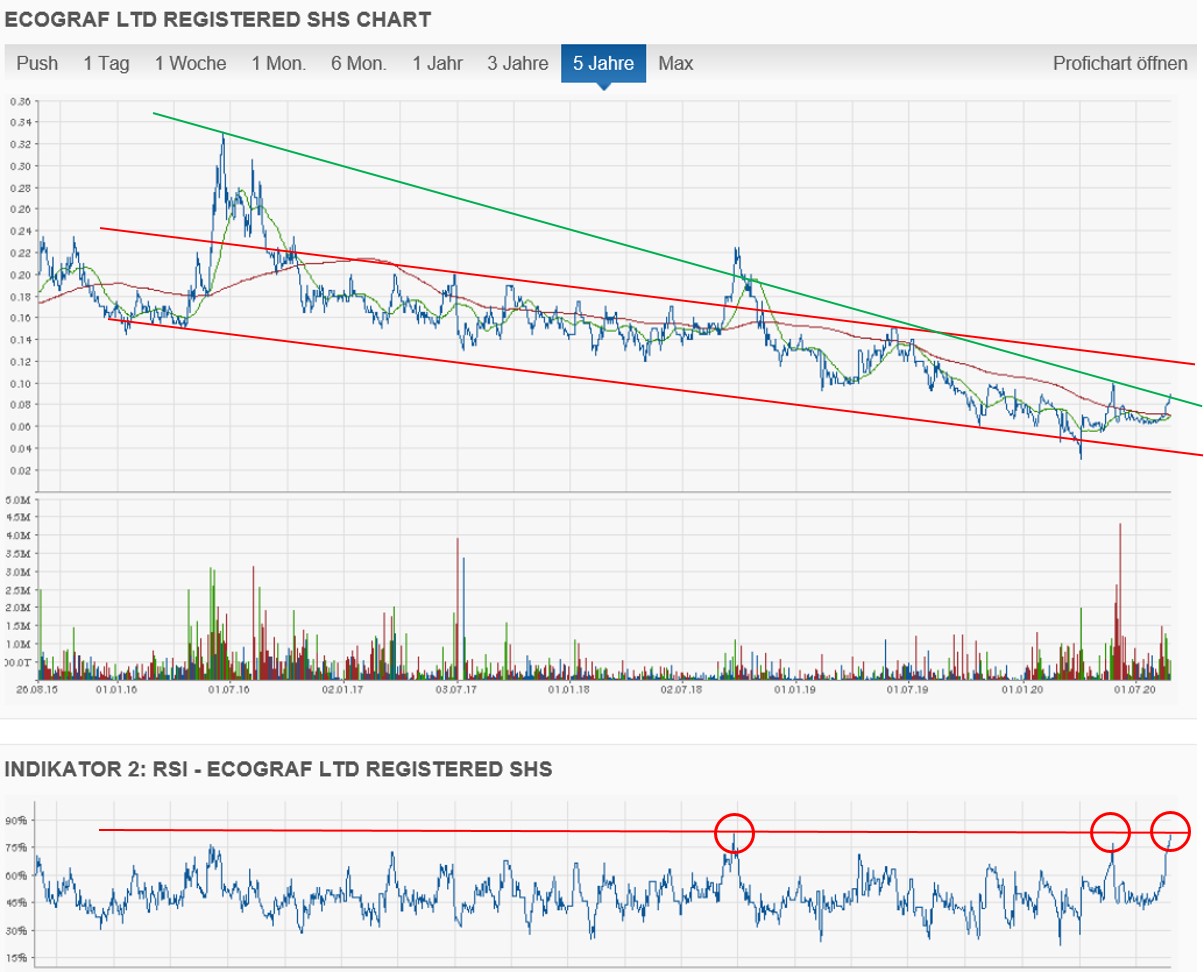Click the middle red circle on RSI
The height and width of the screenshot is (972, 1204).
[1110, 831]
